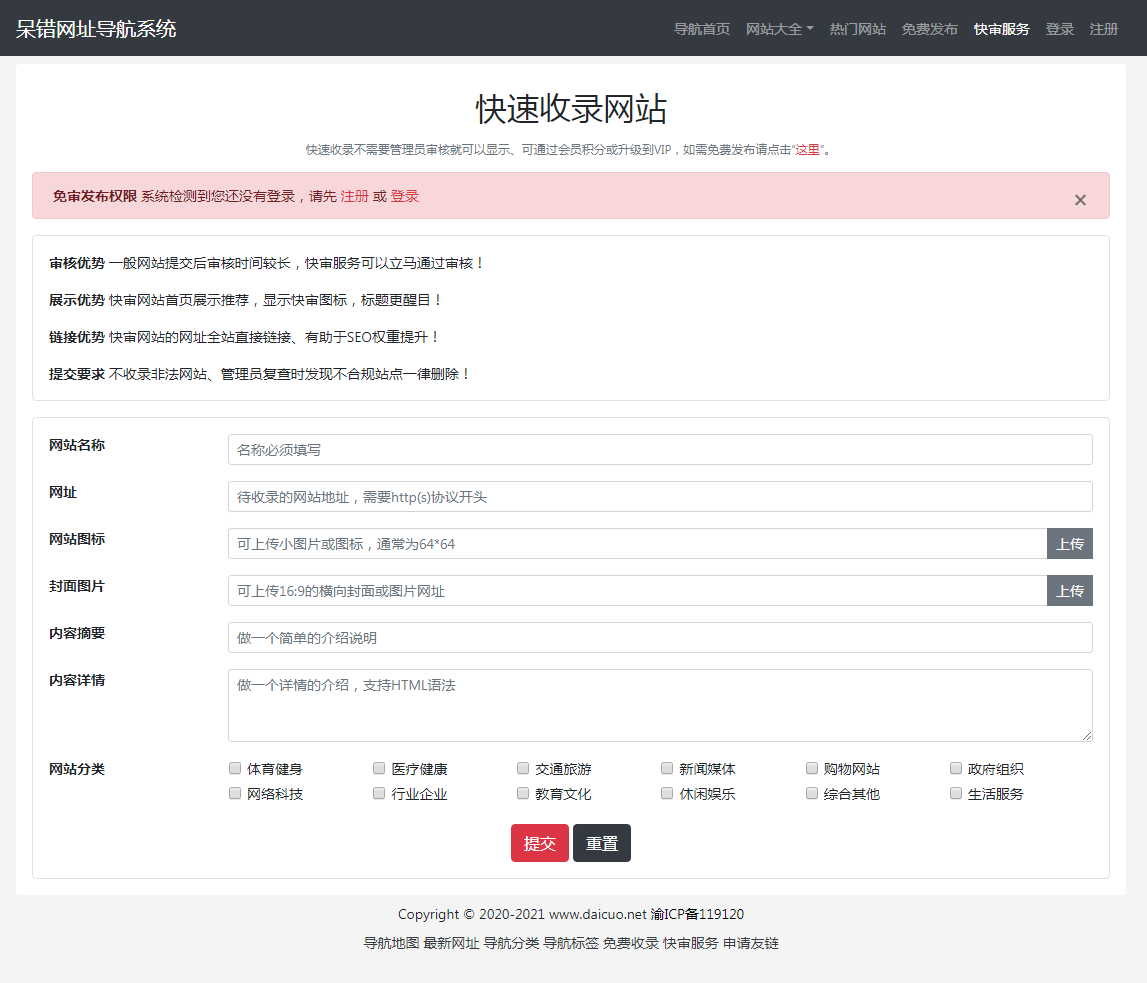Open the 免费发布 navigation link
This screenshot has height=983, width=1147.
click(x=929, y=29)
